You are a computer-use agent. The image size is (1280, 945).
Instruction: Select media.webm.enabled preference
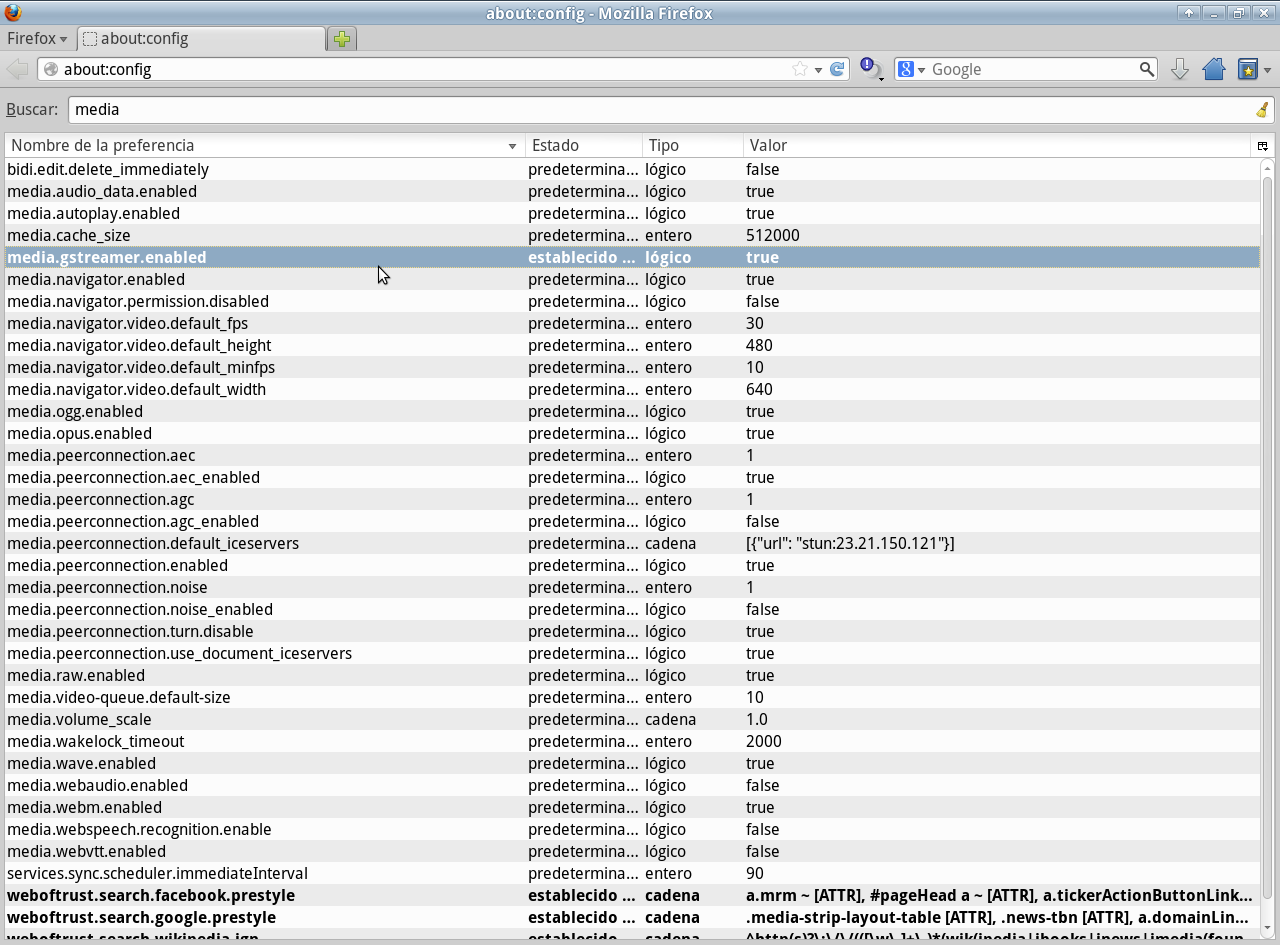pos(632,807)
